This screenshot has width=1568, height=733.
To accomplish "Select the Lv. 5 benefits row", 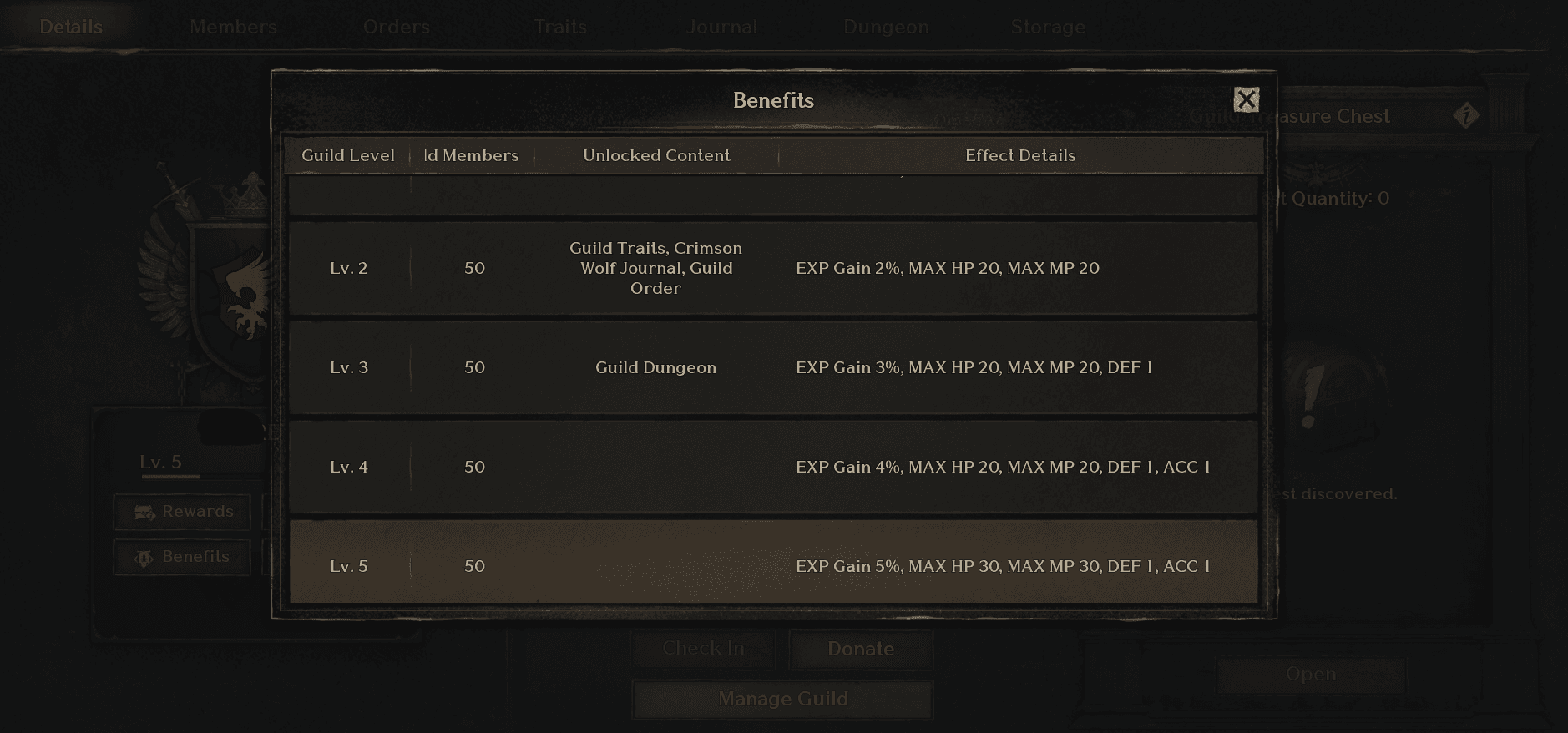I will pyautogui.click(x=773, y=565).
